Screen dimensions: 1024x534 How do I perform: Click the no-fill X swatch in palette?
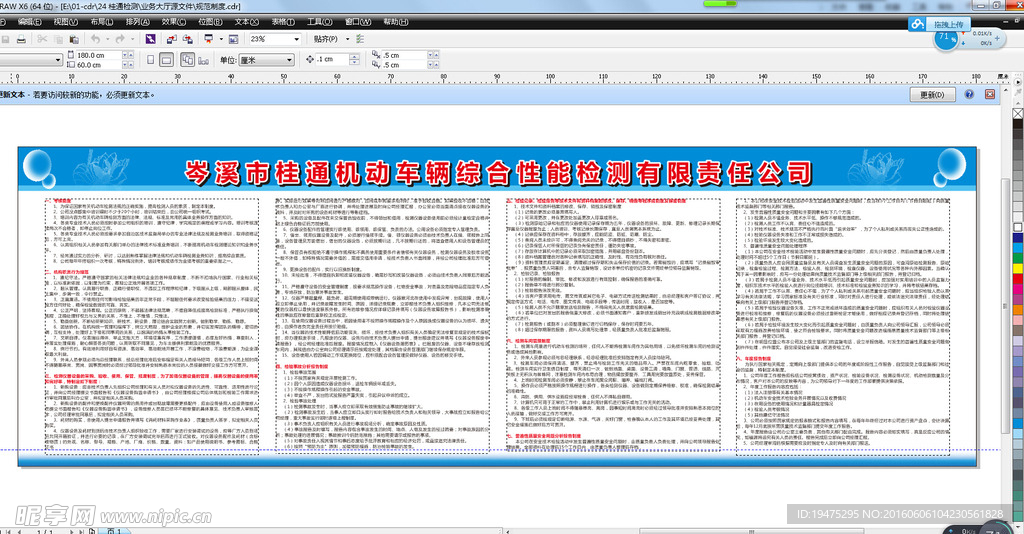[1018, 114]
